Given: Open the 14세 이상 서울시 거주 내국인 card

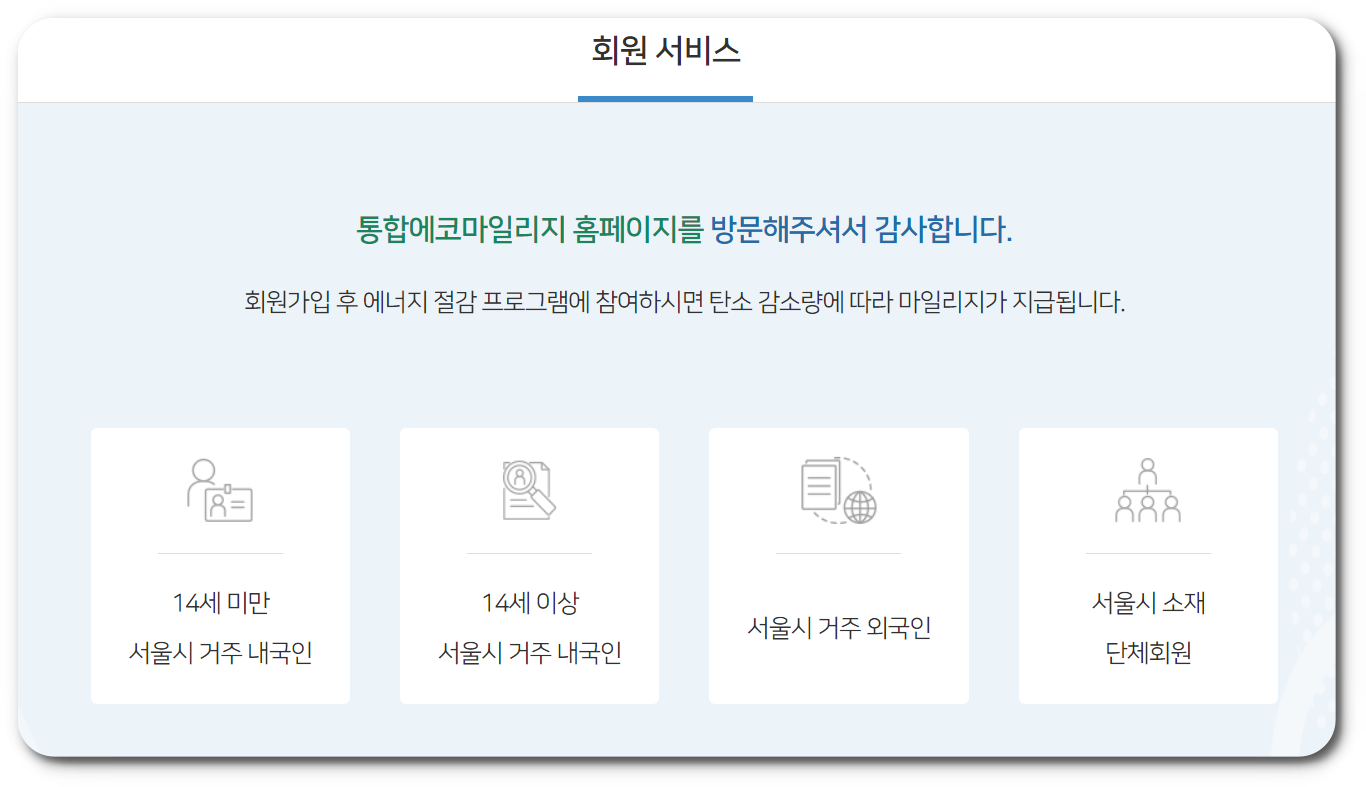Looking at the screenshot, I should tap(529, 565).
